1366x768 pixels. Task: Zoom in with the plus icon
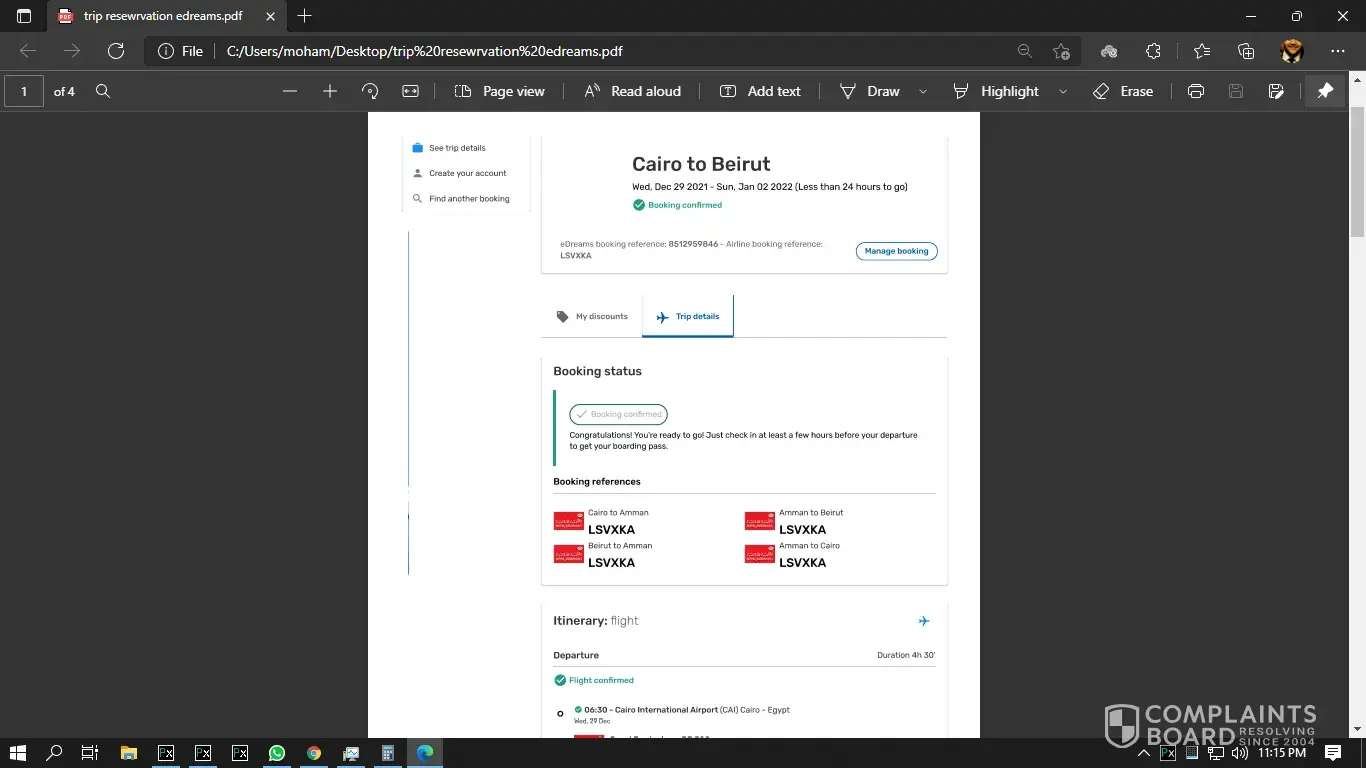pyautogui.click(x=330, y=91)
